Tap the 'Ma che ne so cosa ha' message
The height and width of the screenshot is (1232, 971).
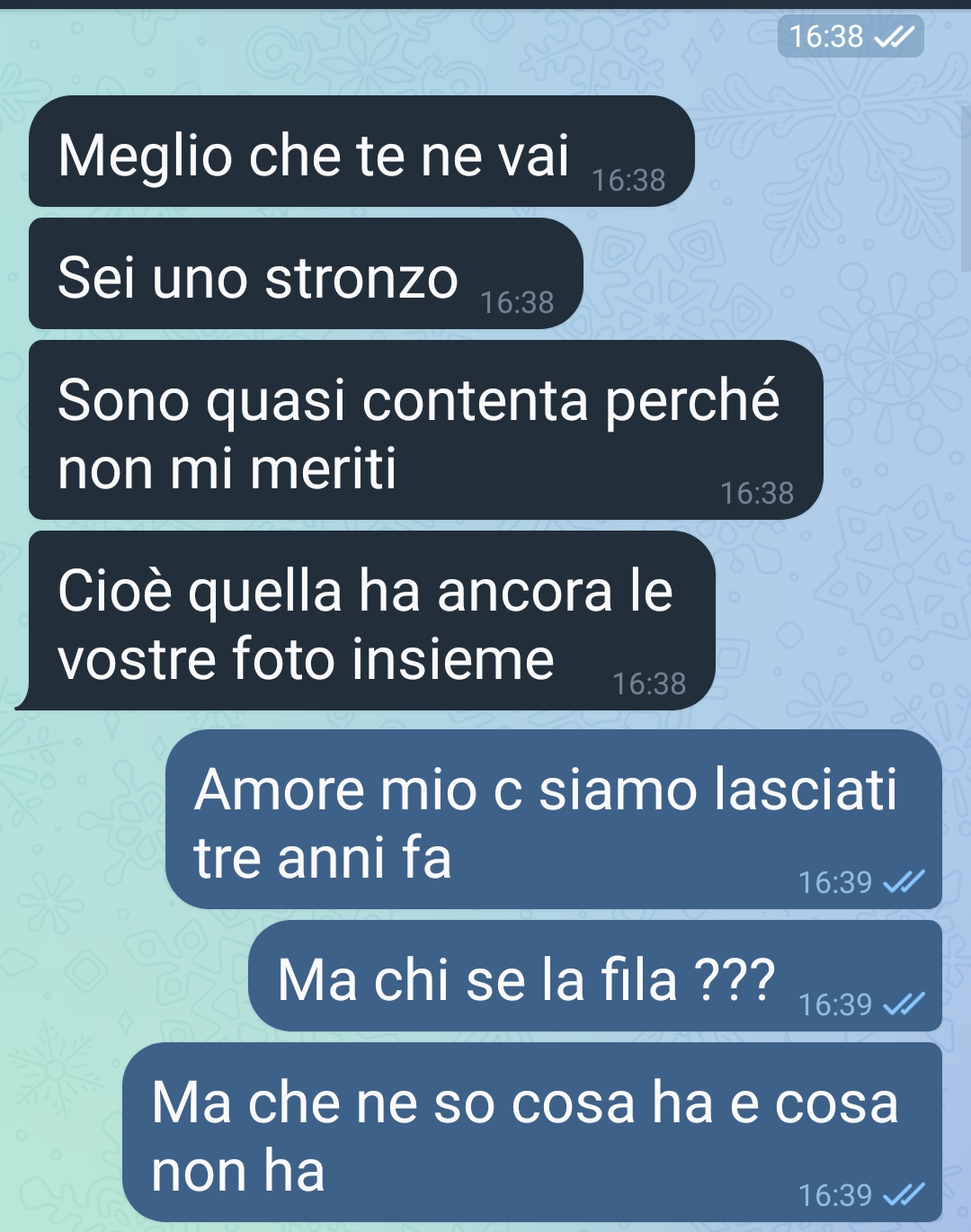pyautogui.click(x=532, y=1132)
